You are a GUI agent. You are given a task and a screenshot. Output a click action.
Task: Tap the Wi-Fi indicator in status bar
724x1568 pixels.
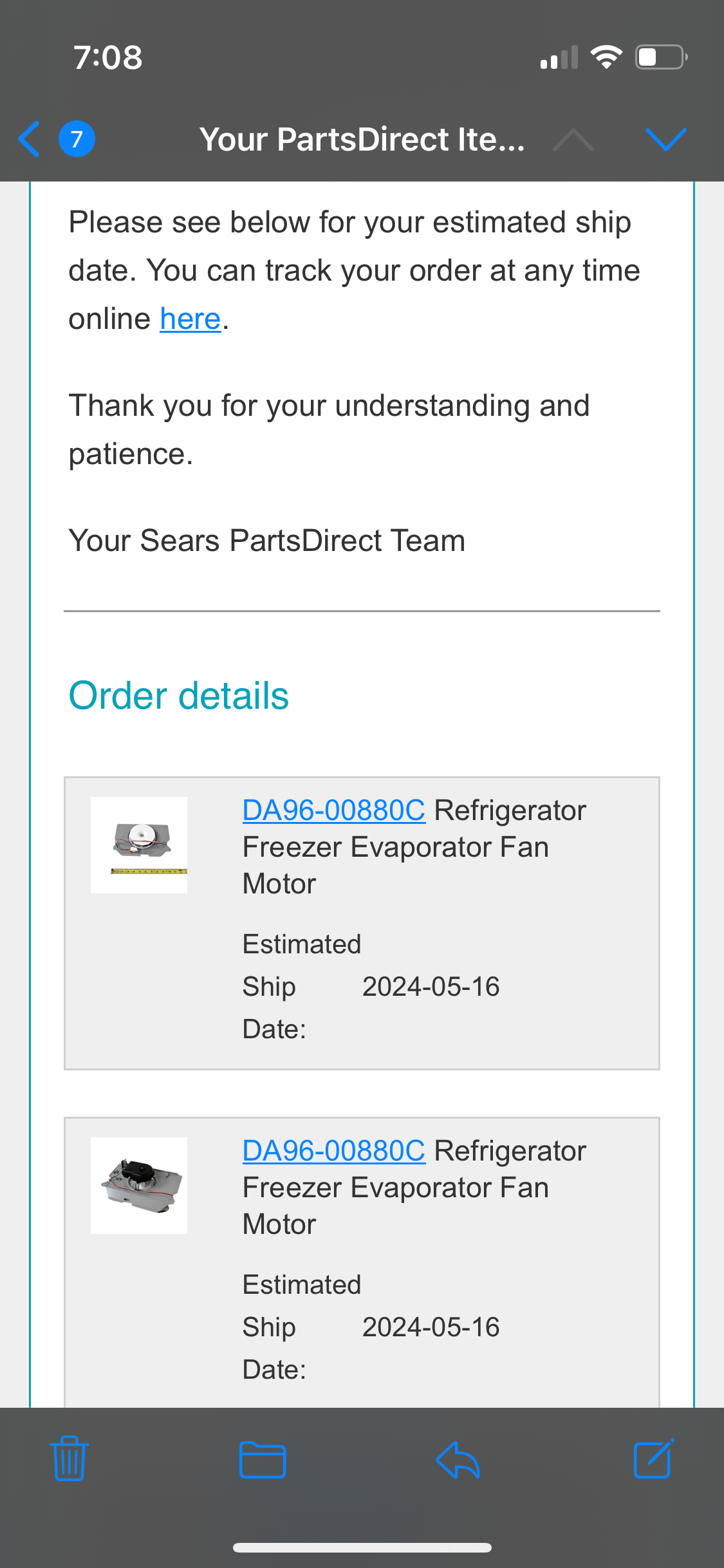606,57
